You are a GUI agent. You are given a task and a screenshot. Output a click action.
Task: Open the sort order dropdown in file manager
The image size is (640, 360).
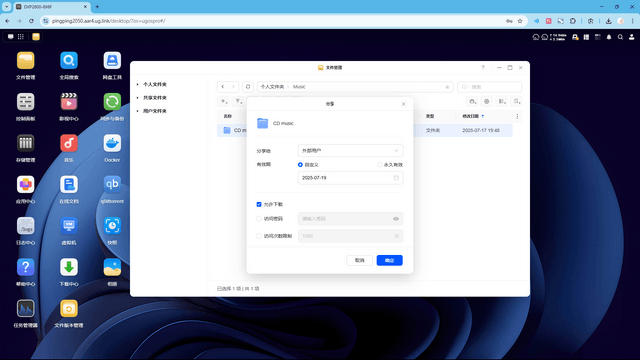point(517,101)
